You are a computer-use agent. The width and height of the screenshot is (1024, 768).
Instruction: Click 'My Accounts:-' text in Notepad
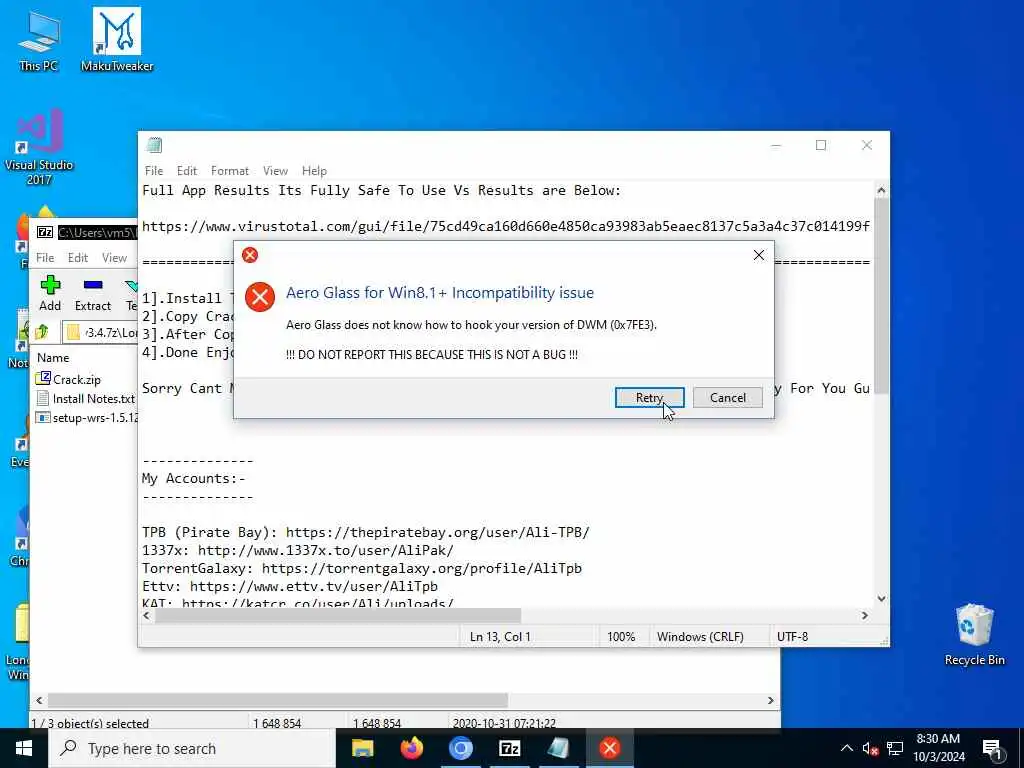coord(193,479)
